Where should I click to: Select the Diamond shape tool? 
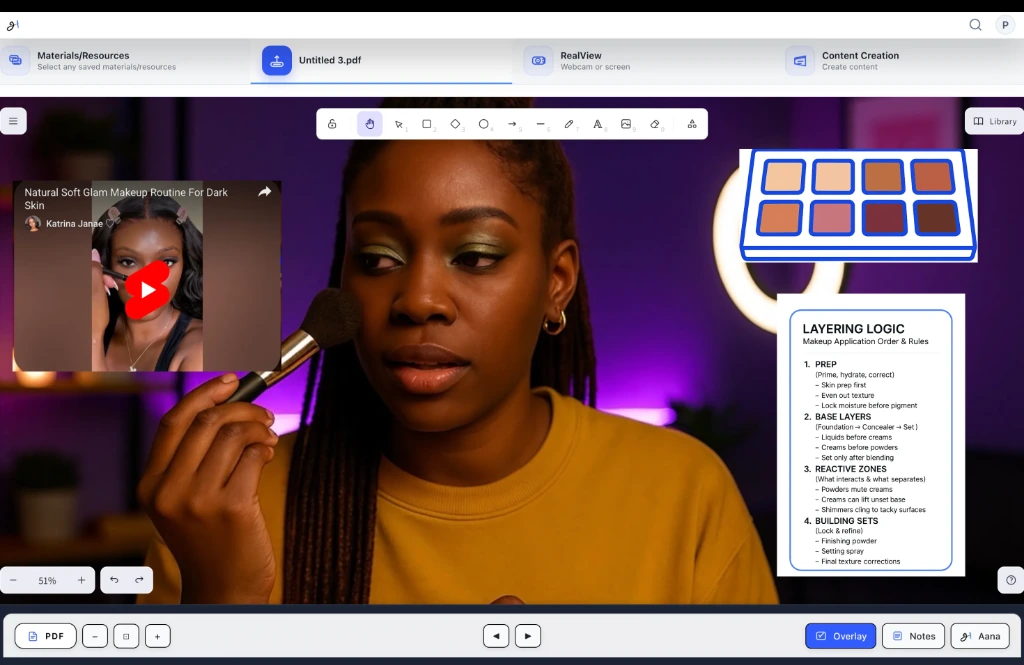(x=455, y=124)
